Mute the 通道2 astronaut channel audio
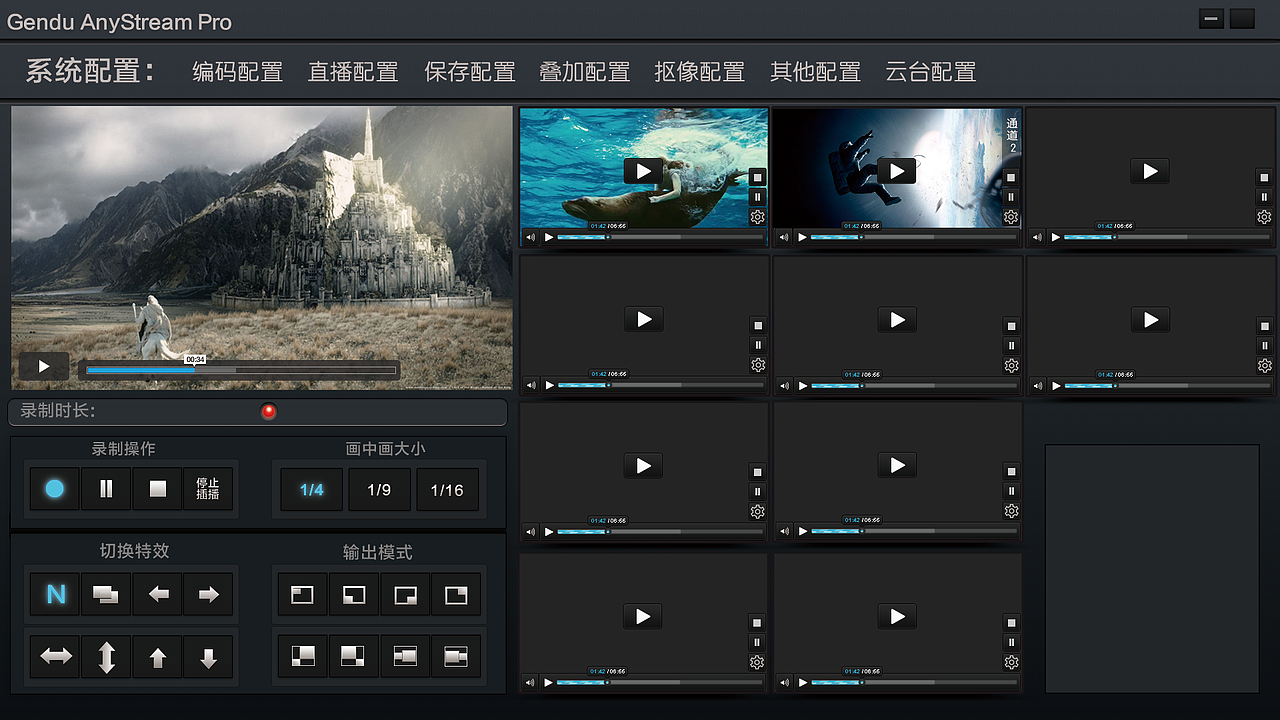This screenshot has height=720, width=1280. (783, 238)
